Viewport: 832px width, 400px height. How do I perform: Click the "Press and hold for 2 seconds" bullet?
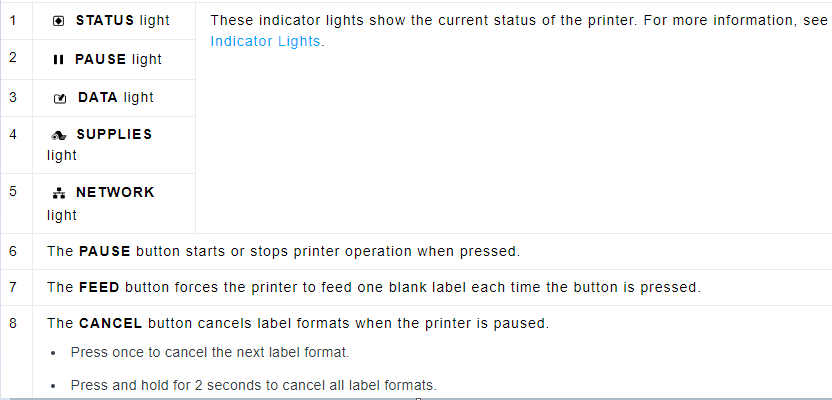(x=254, y=385)
